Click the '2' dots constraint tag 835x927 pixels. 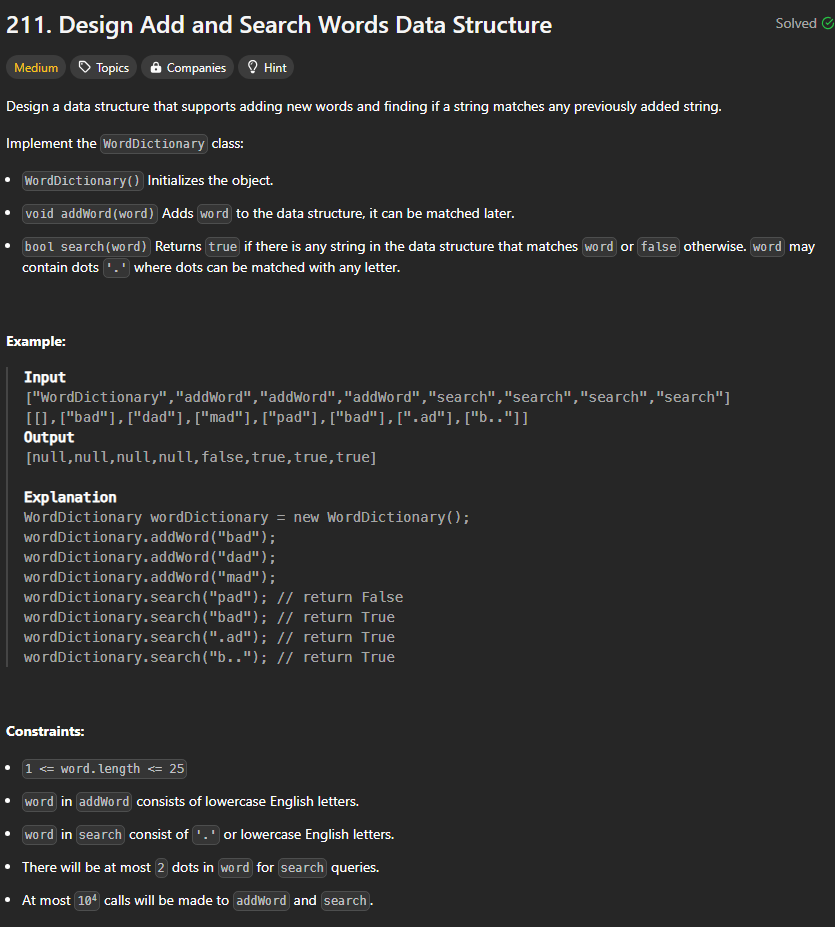[161, 868]
